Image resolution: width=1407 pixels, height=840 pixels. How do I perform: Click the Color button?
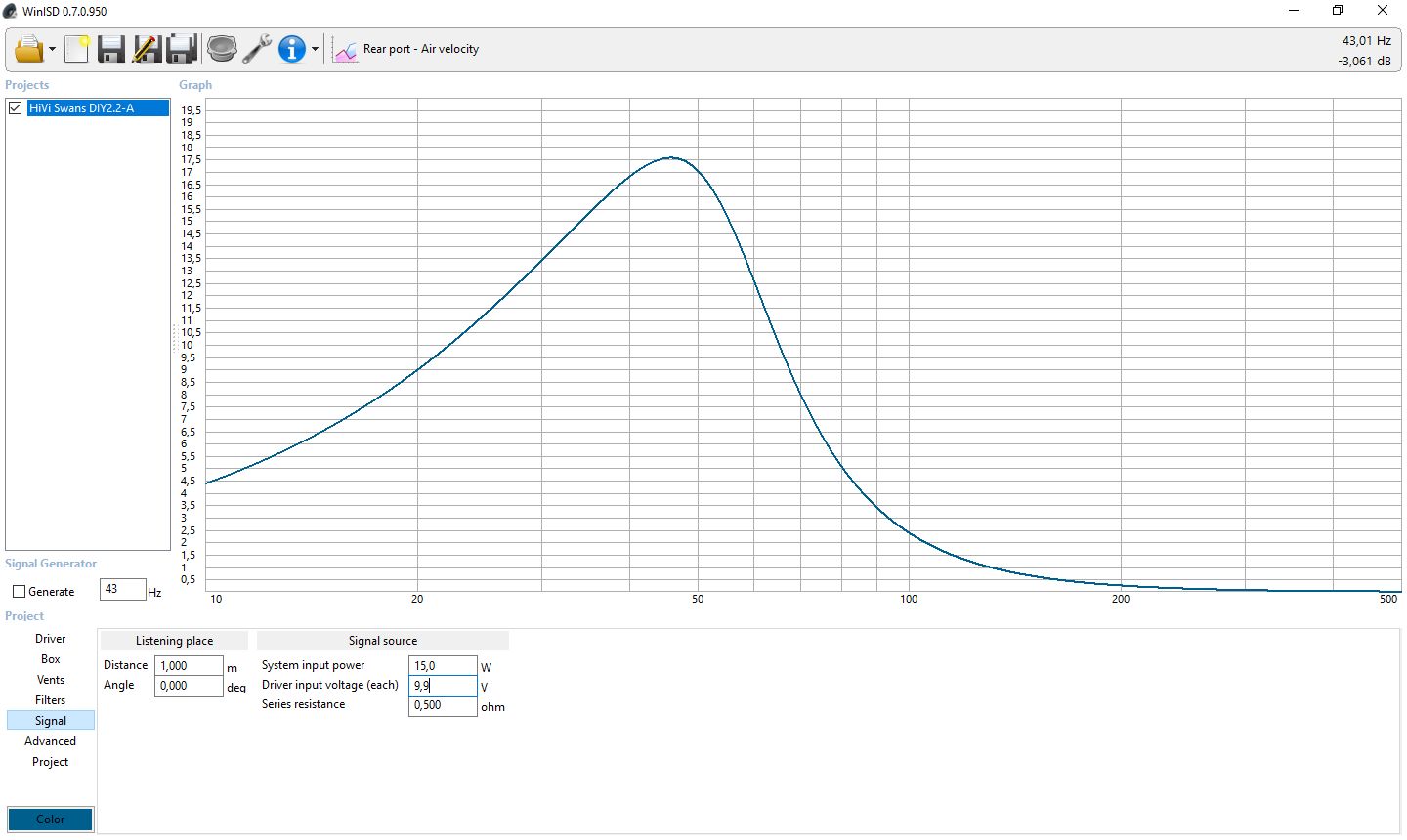[51, 819]
